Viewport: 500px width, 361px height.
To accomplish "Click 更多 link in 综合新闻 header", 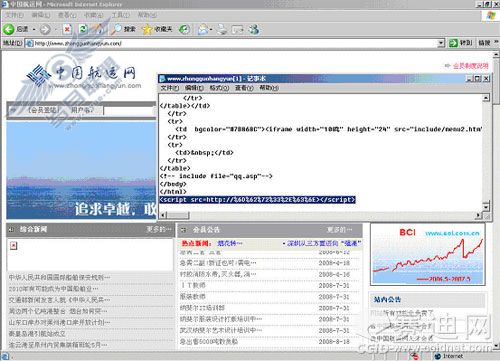I will (x=159, y=229).
